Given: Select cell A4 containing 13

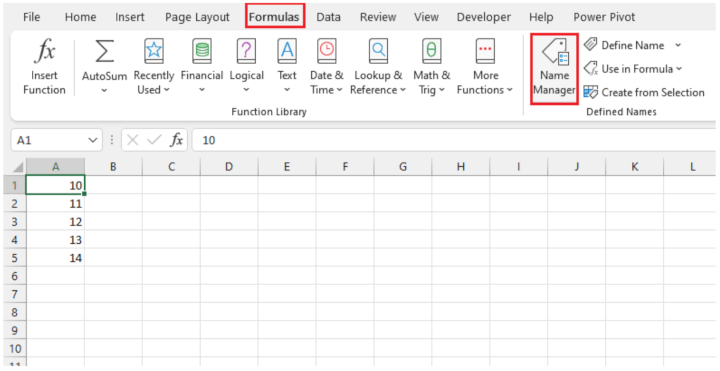Looking at the screenshot, I should pyautogui.click(x=56, y=240).
